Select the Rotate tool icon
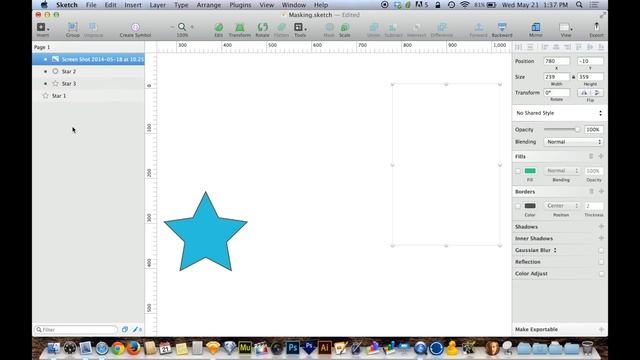This screenshot has height=360, width=640. tap(262, 27)
